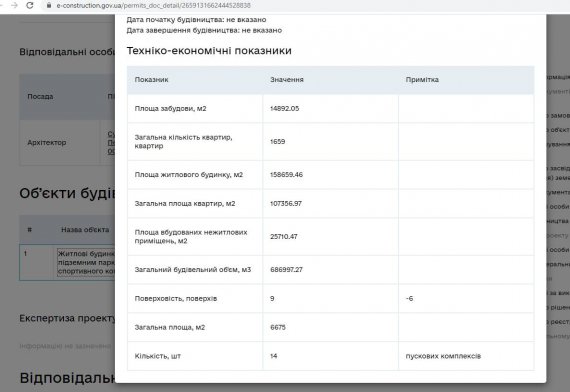Click the value 158659.46
This screenshot has width=570, height=392.
(x=286, y=175)
